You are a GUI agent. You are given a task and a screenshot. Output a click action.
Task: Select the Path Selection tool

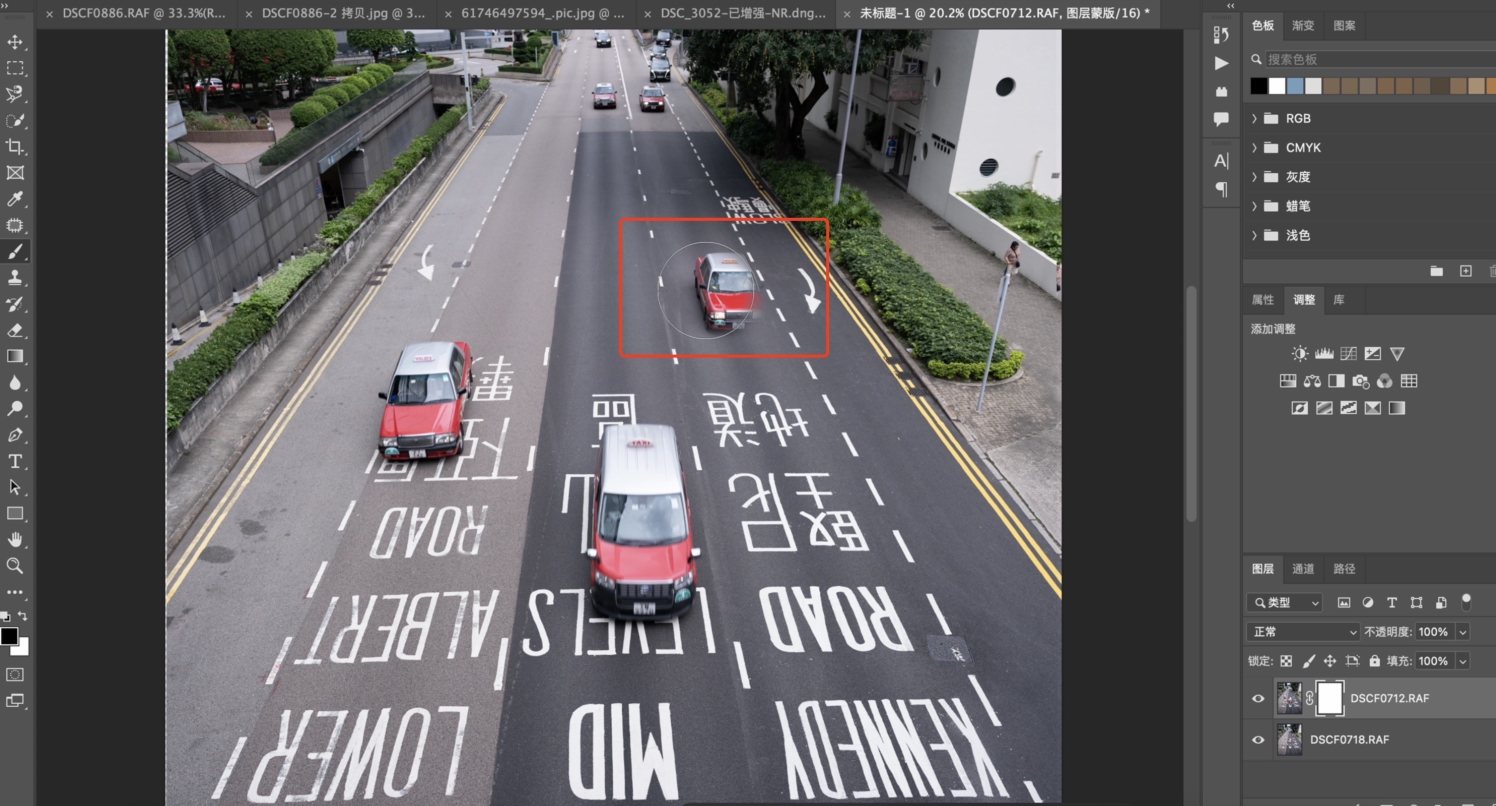pos(15,487)
